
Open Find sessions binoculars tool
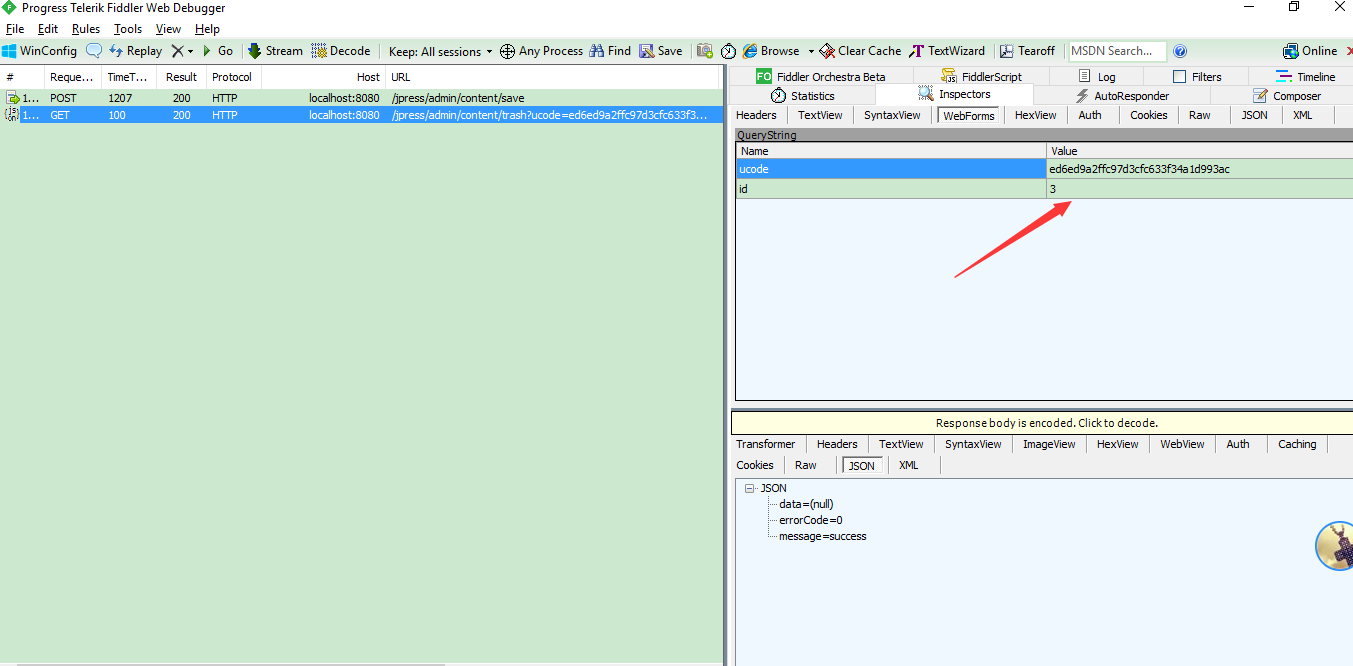610,51
